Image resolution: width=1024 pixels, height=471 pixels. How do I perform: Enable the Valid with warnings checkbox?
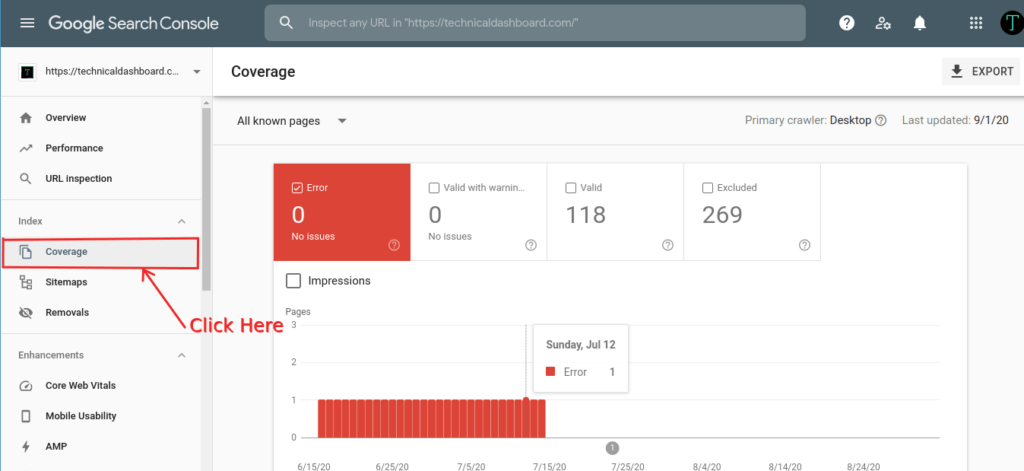(x=434, y=188)
